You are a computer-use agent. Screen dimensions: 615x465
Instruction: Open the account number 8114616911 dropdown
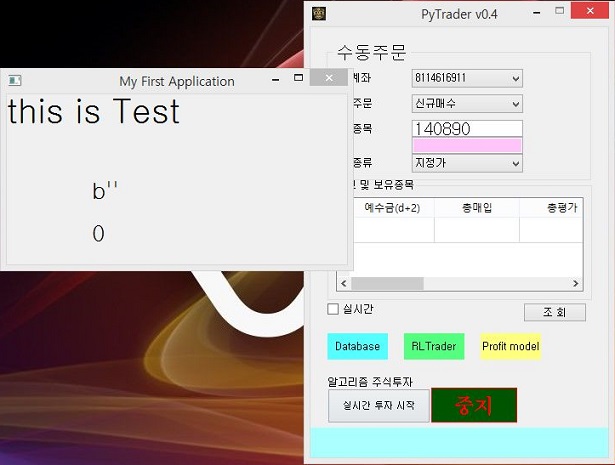467,78
